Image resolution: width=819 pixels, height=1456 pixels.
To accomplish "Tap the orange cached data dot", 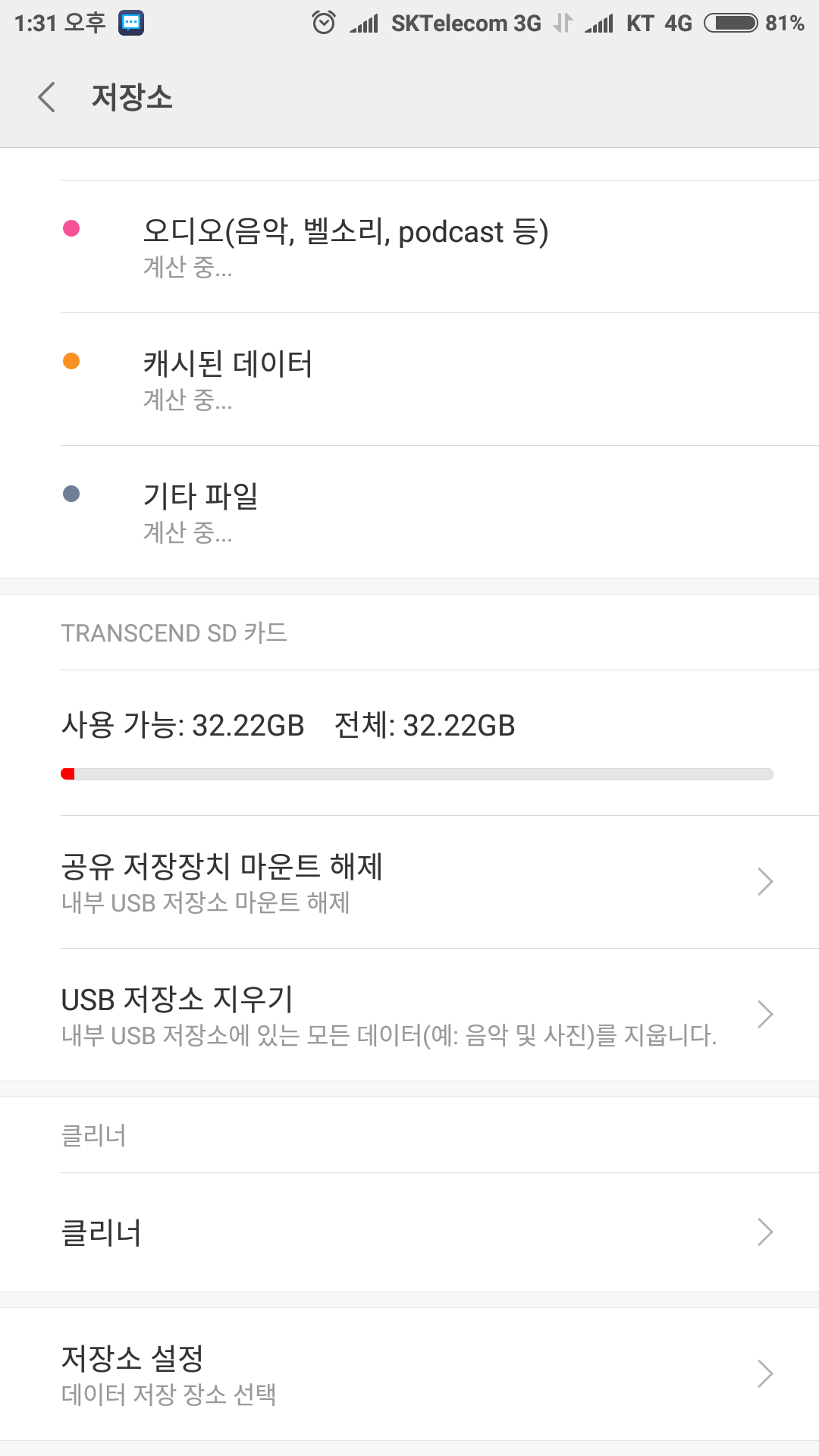I will point(71,361).
